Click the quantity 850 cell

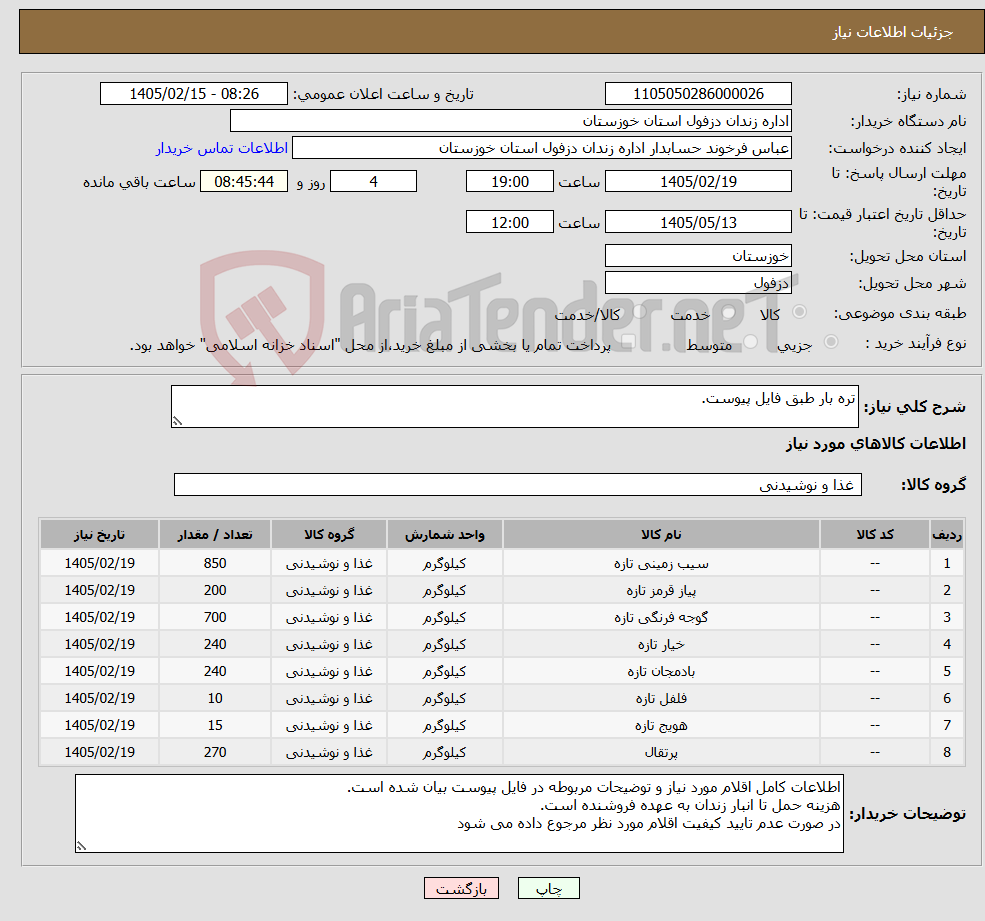pyautogui.click(x=215, y=564)
